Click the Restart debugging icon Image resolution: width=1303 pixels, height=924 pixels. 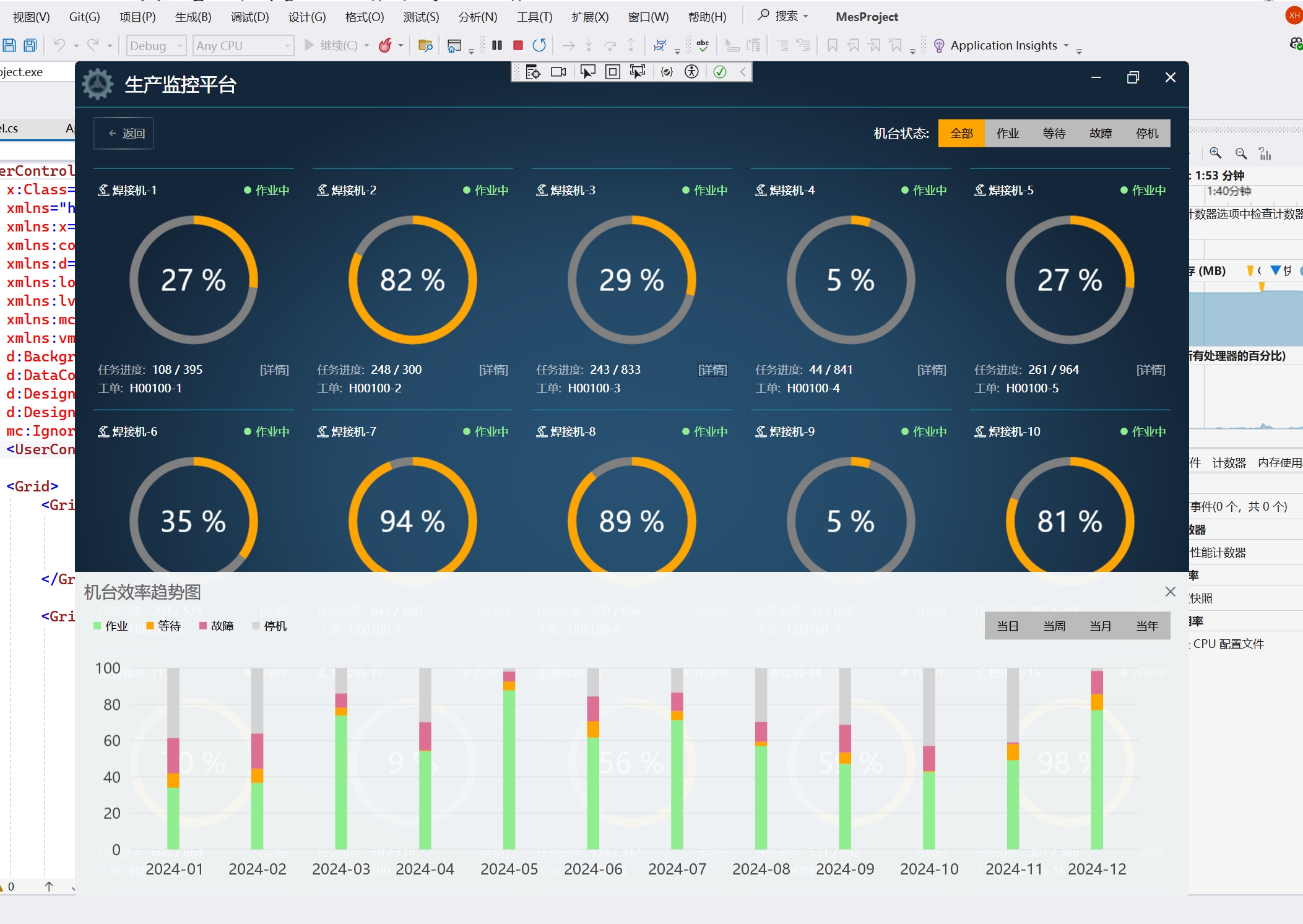[x=539, y=45]
